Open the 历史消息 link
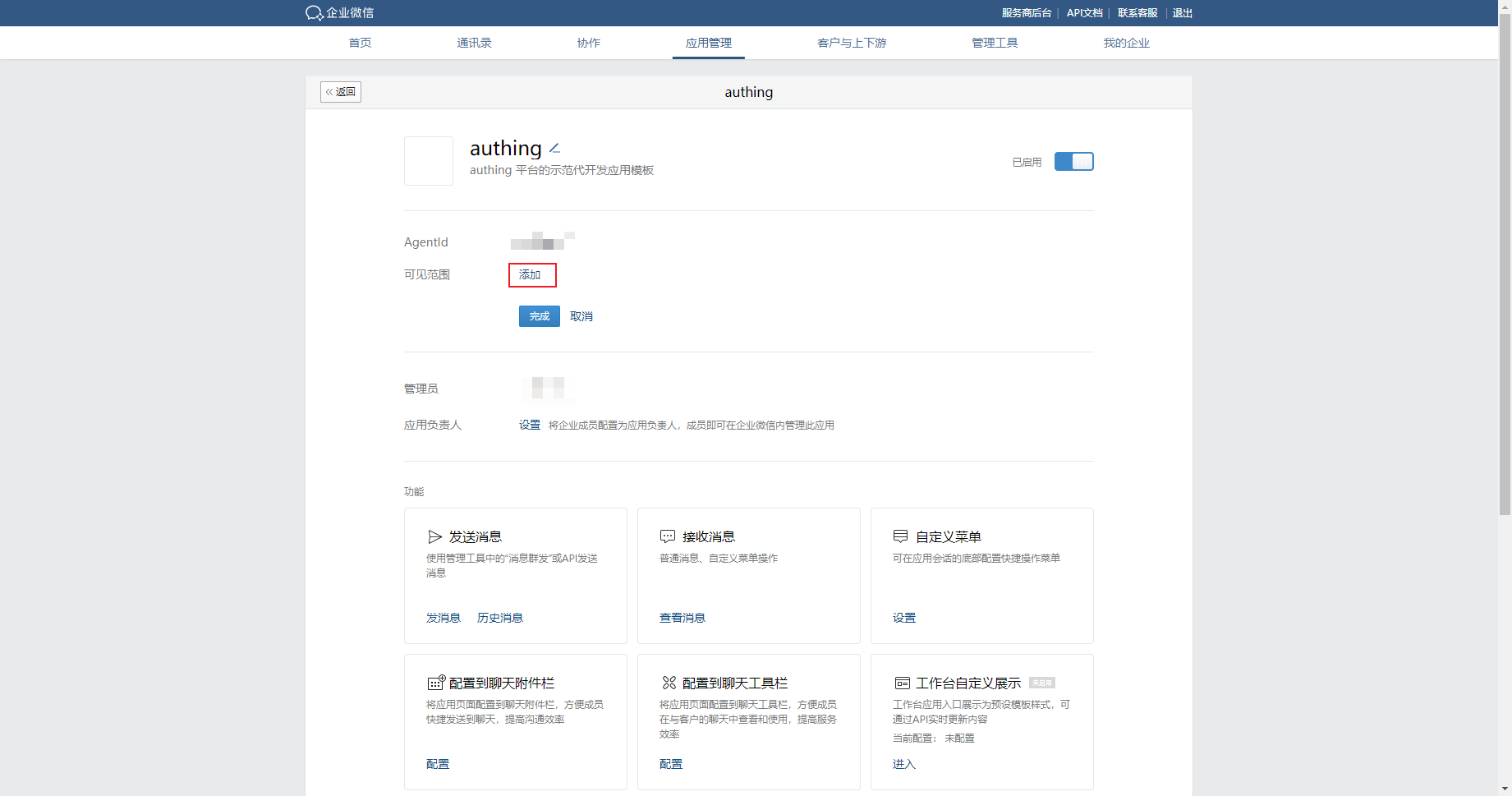Image resolution: width=1512 pixels, height=796 pixels. click(x=499, y=618)
